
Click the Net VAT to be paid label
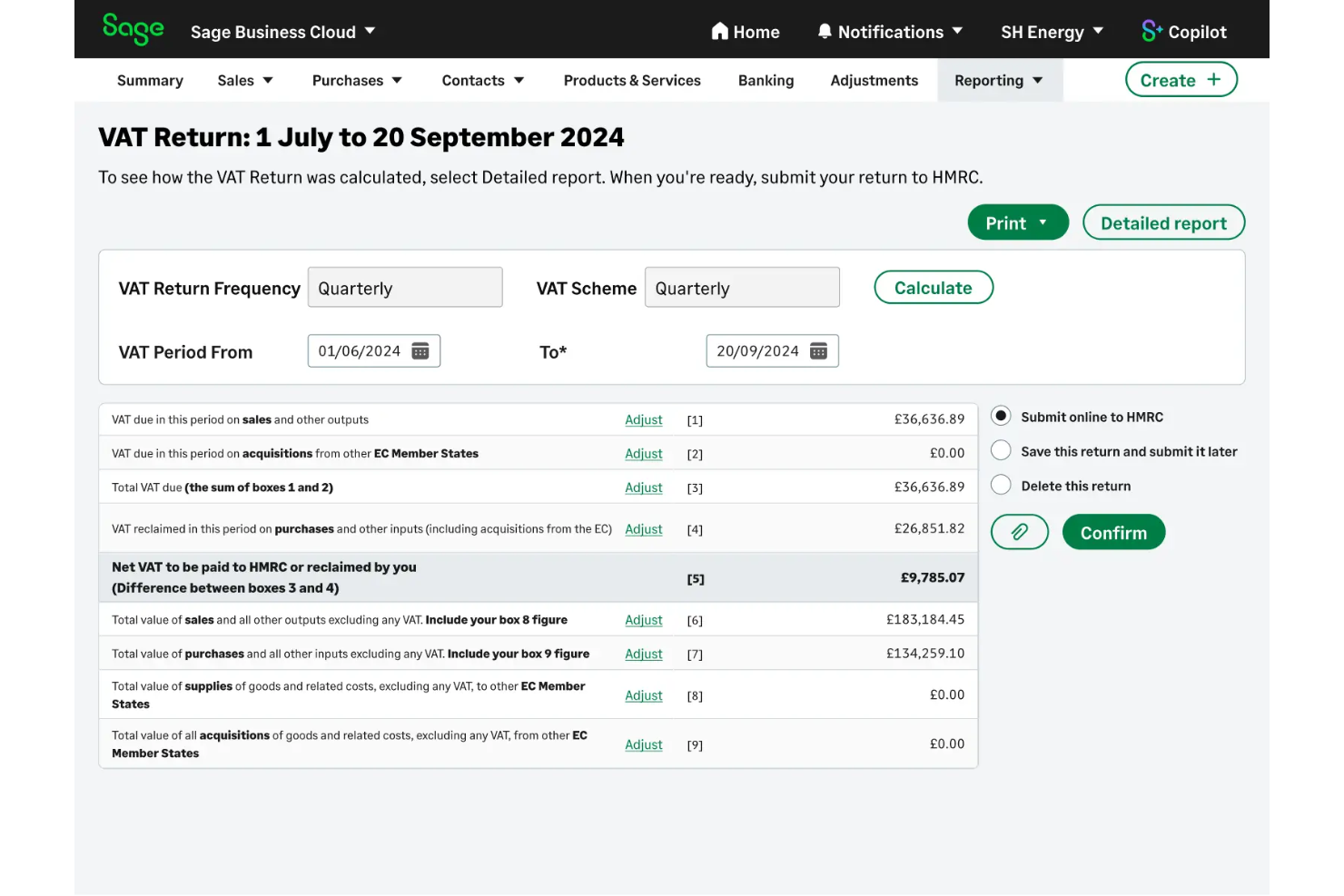pos(264,577)
